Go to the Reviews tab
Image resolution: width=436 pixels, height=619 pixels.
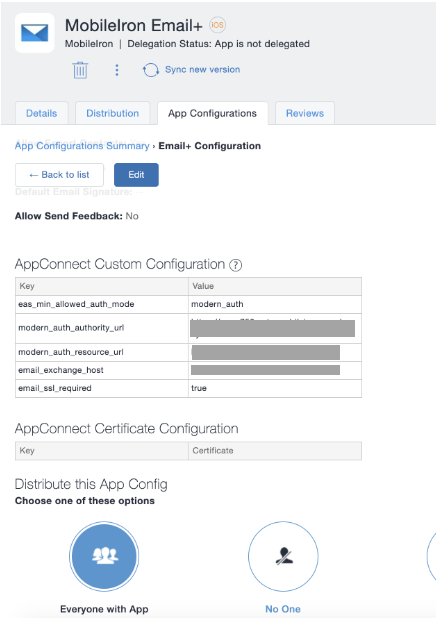tap(305, 113)
